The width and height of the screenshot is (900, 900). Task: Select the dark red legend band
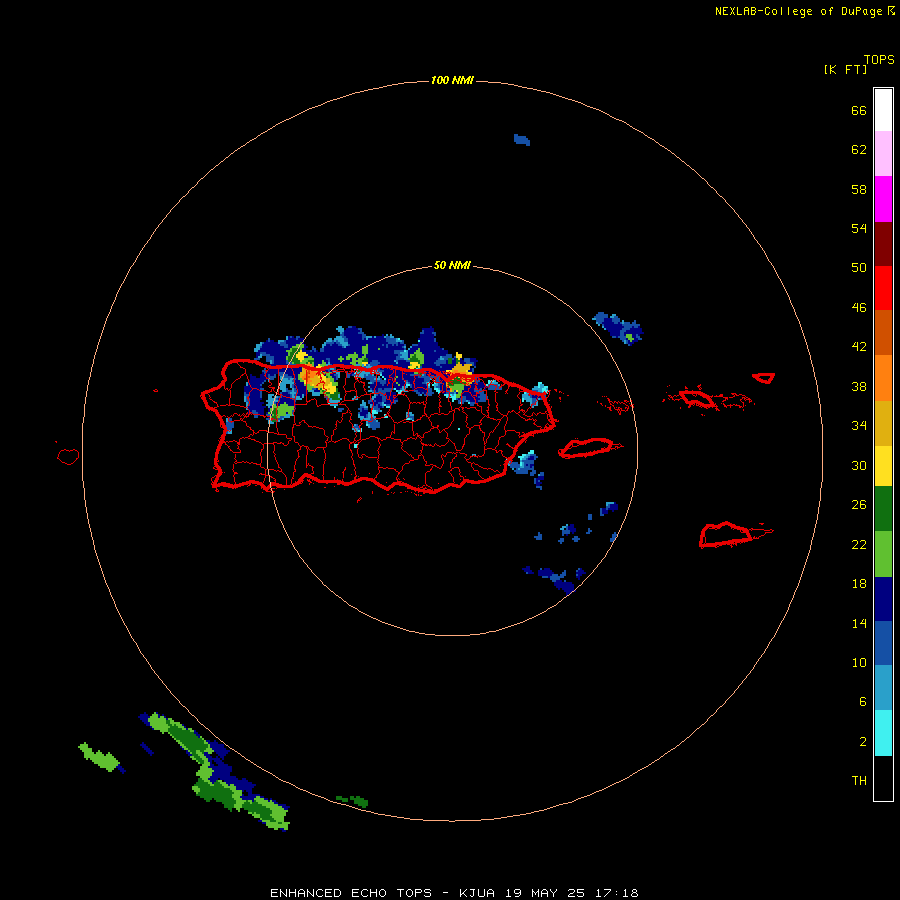point(883,243)
